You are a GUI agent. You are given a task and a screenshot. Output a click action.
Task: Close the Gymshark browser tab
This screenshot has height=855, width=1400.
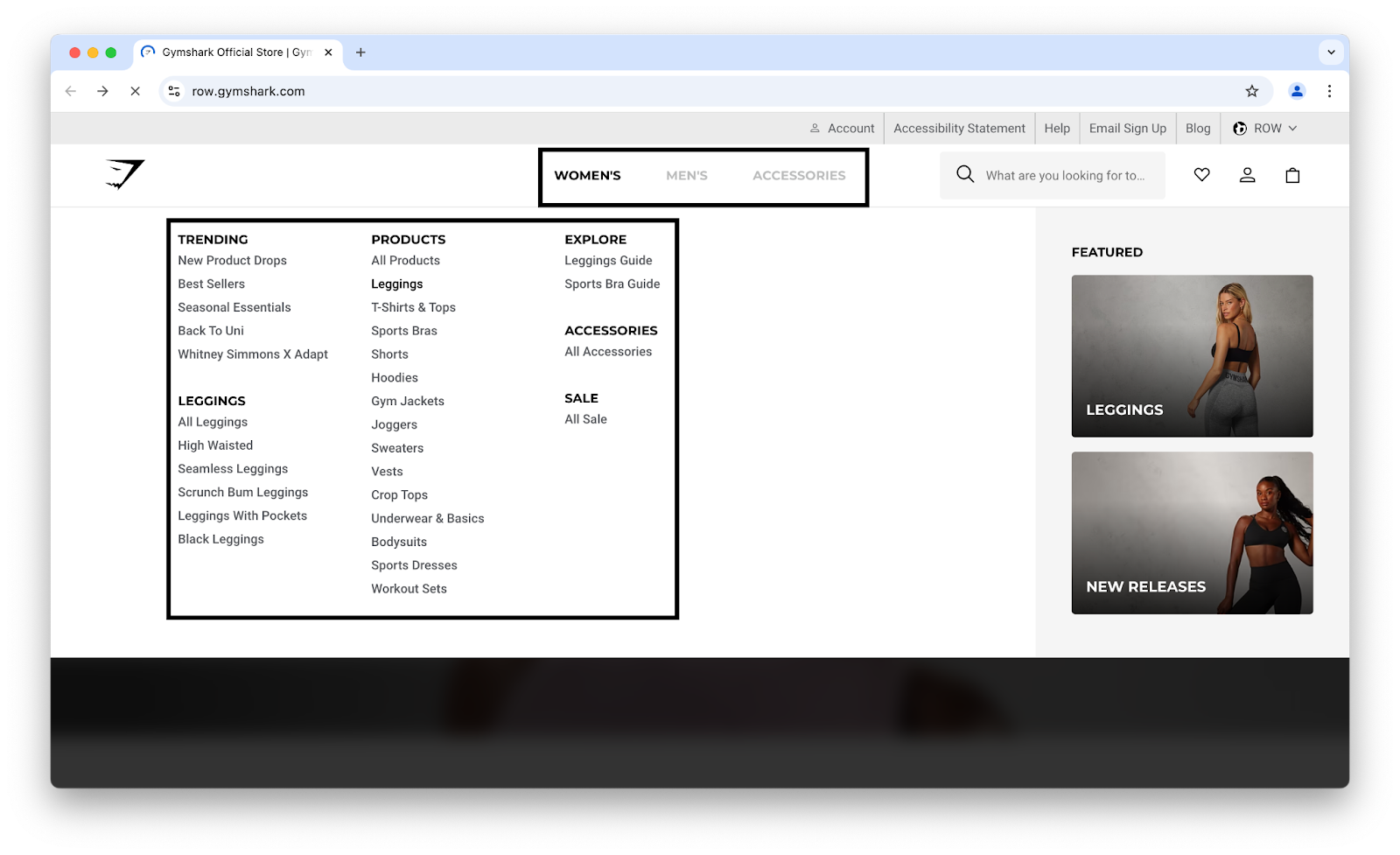pyautogui.click(x=328, y=53)
